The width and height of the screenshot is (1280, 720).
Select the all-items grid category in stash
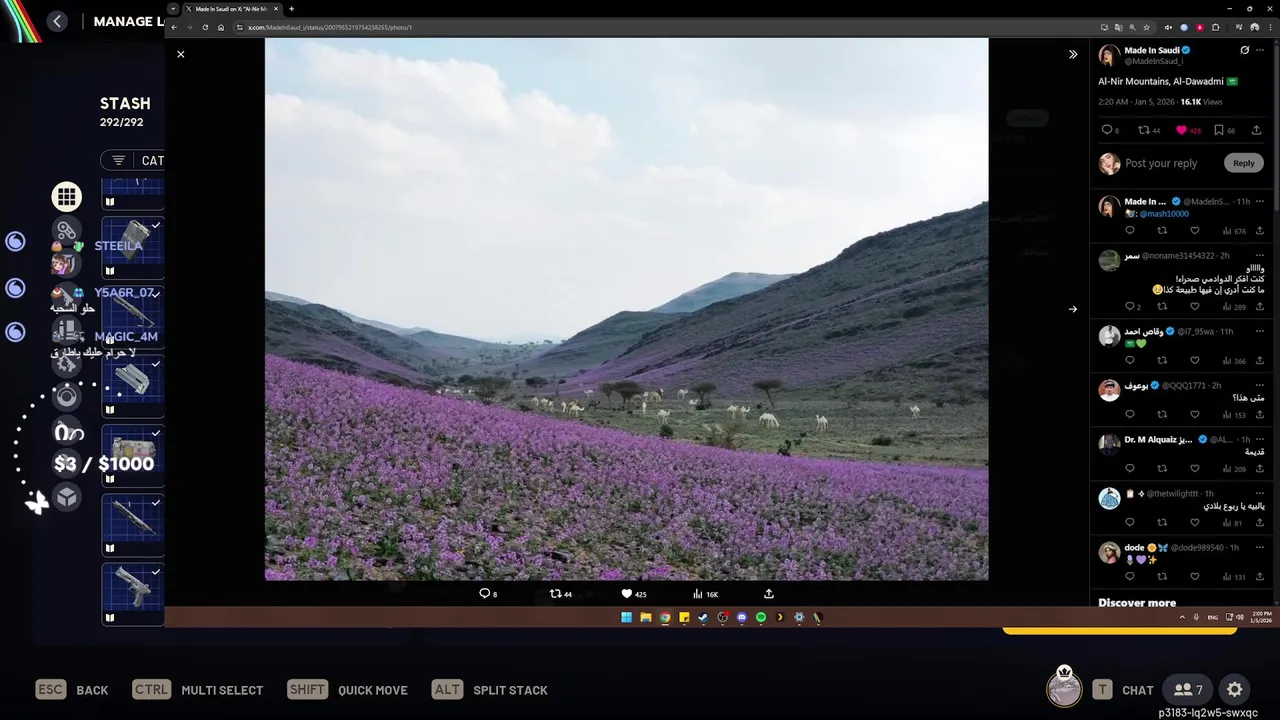[x=67, y=197]
